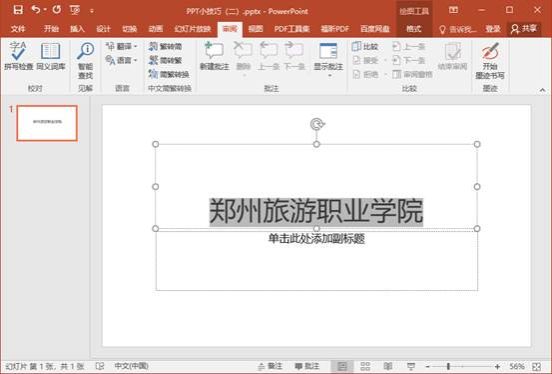This screenshot has height=374, width=552.
Task: Open the 同义词库 thesaurus
Action: [51, 56]
